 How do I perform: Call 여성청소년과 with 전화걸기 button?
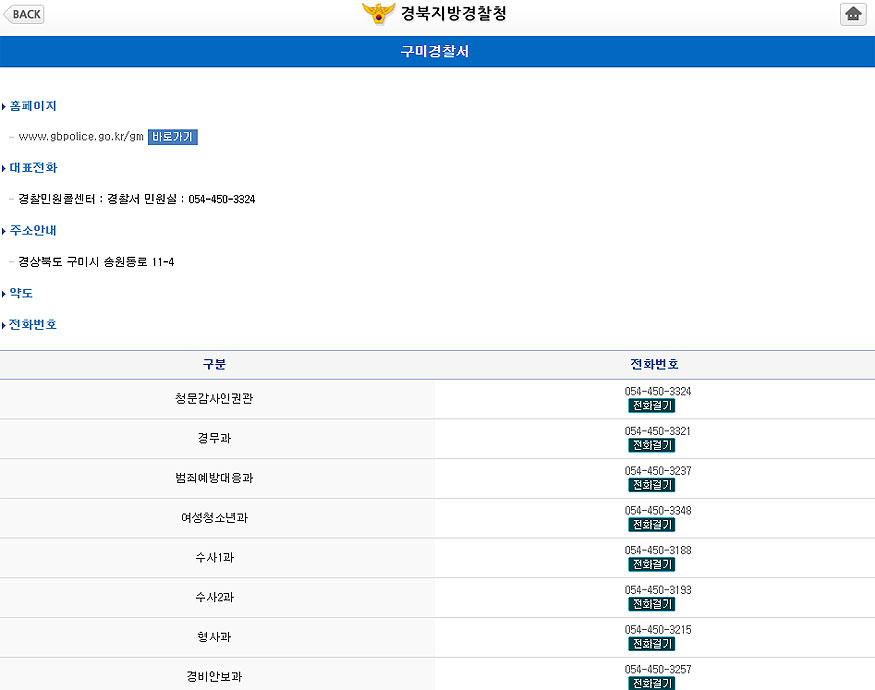pos(651,525)
